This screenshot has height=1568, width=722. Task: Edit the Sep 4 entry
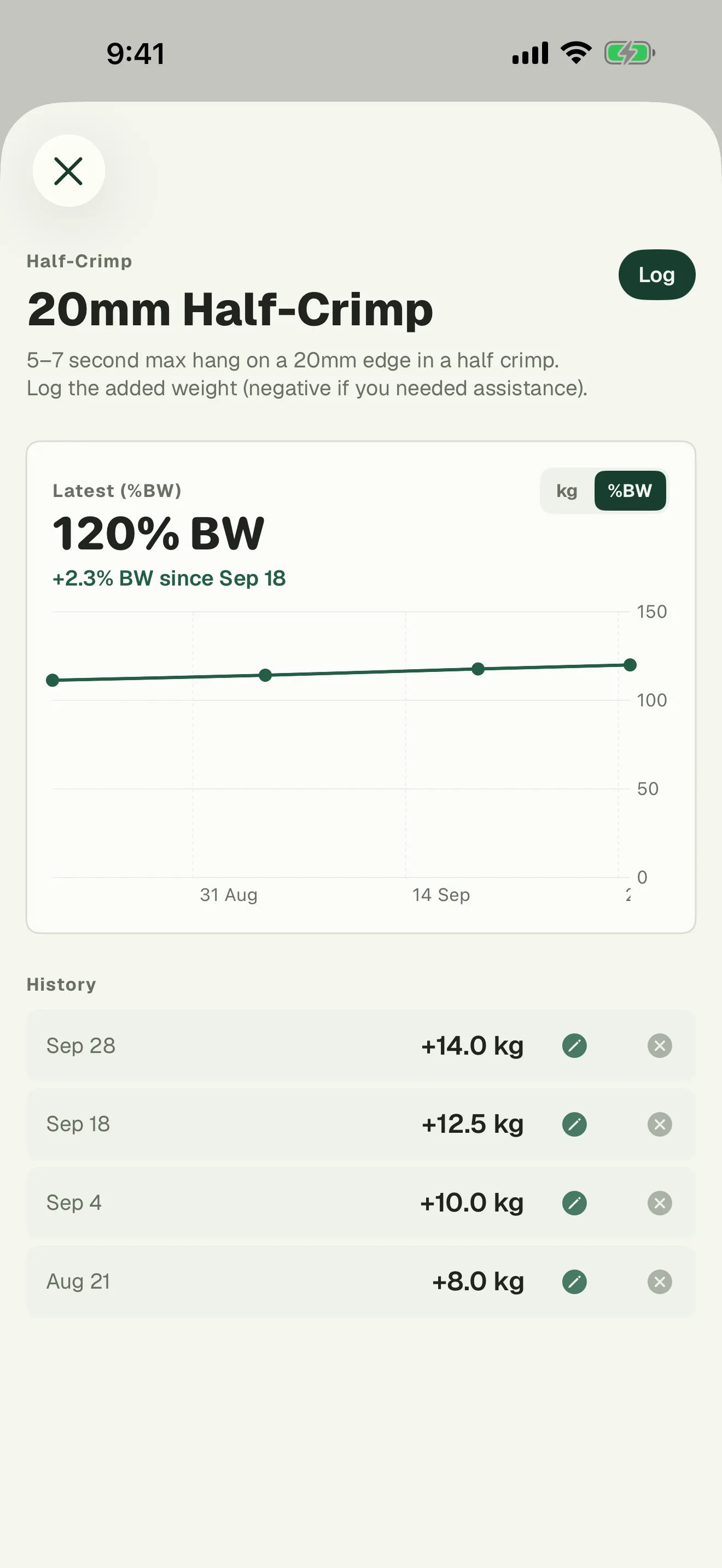tap(574, 1203)
